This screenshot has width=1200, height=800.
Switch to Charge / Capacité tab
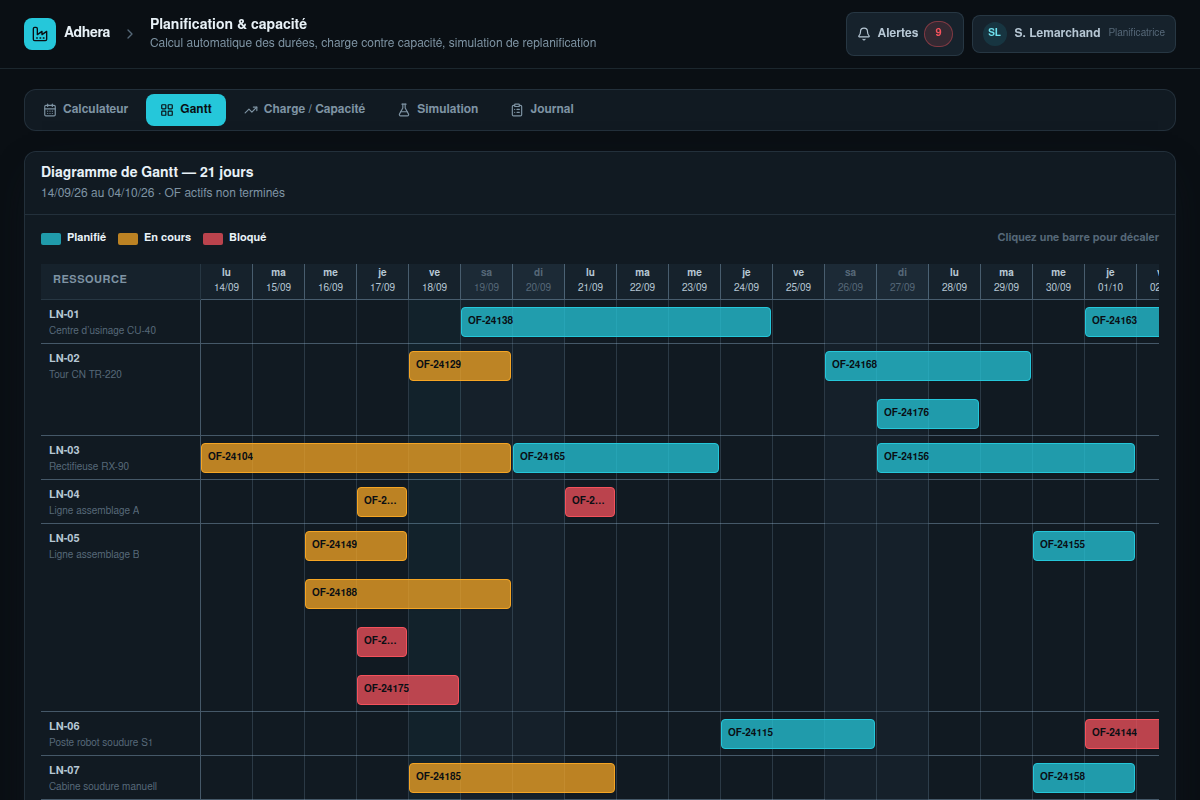[305, 109]
